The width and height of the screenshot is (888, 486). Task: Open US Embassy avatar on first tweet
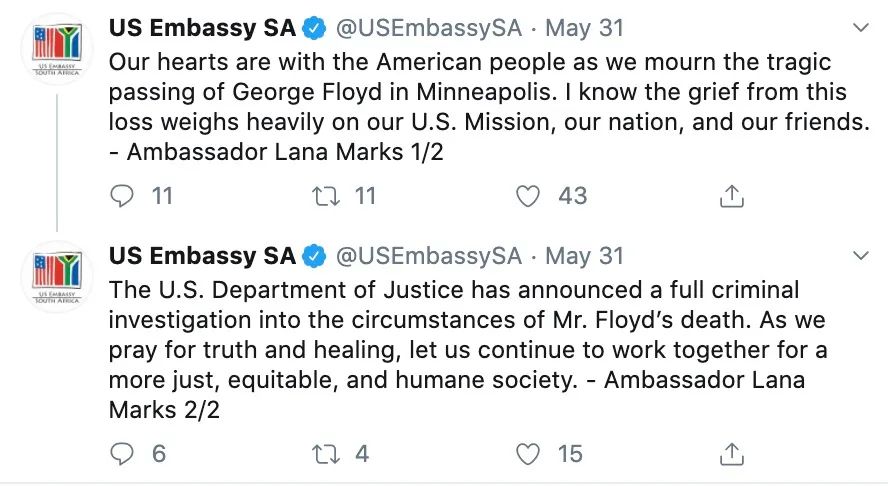(56, 49)
